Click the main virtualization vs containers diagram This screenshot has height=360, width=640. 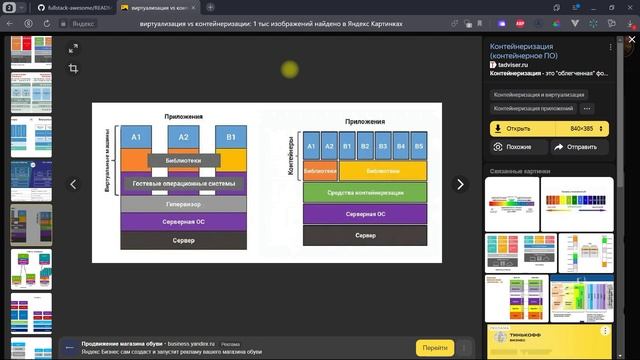267,183
